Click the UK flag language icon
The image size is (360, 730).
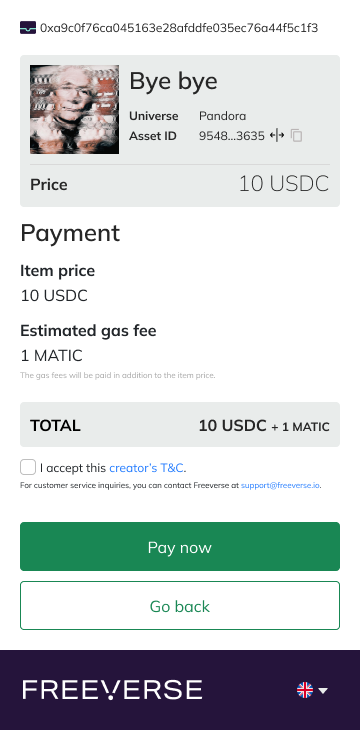point(305,690)
